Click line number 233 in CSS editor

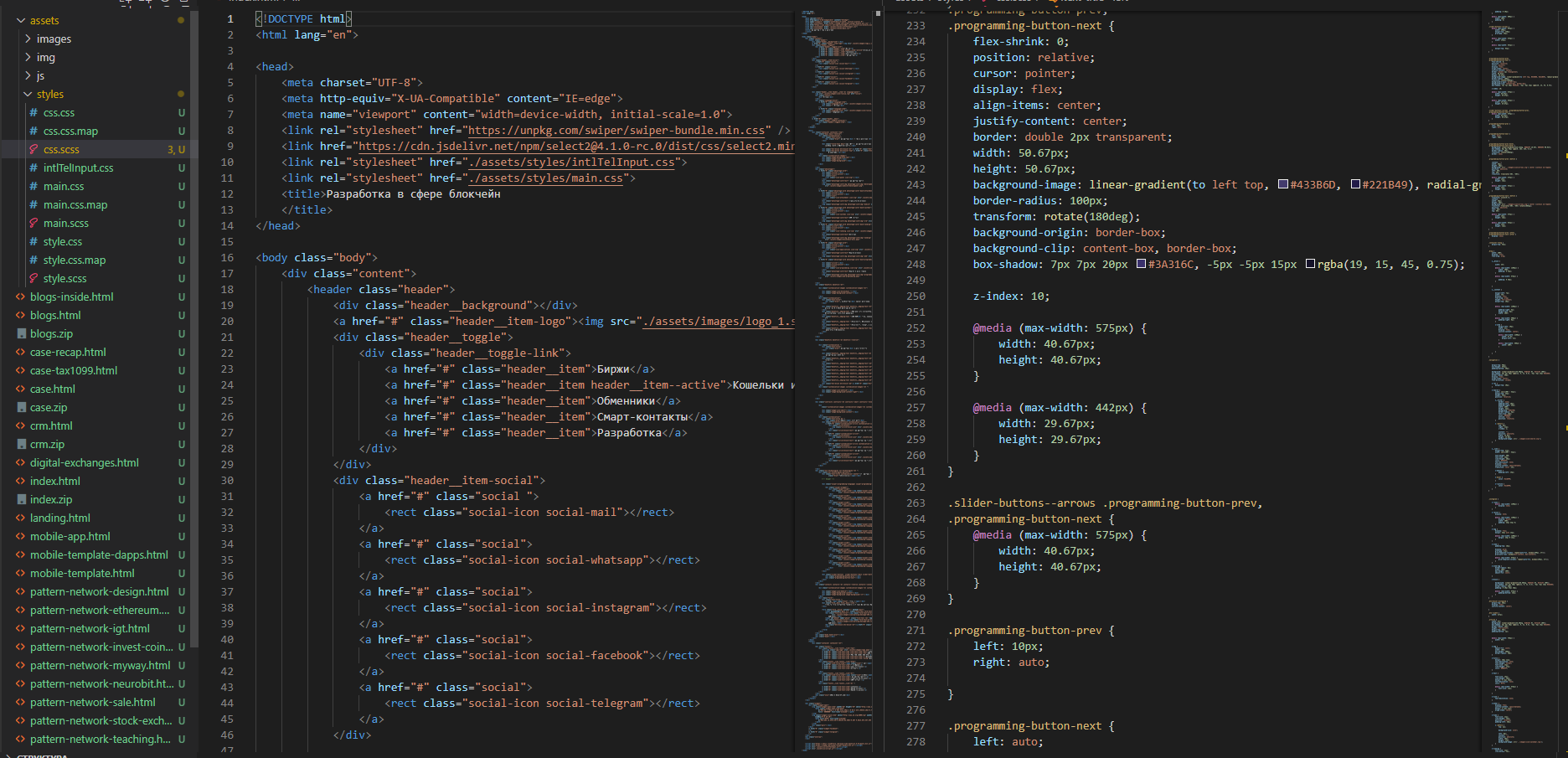pos(916,26)
